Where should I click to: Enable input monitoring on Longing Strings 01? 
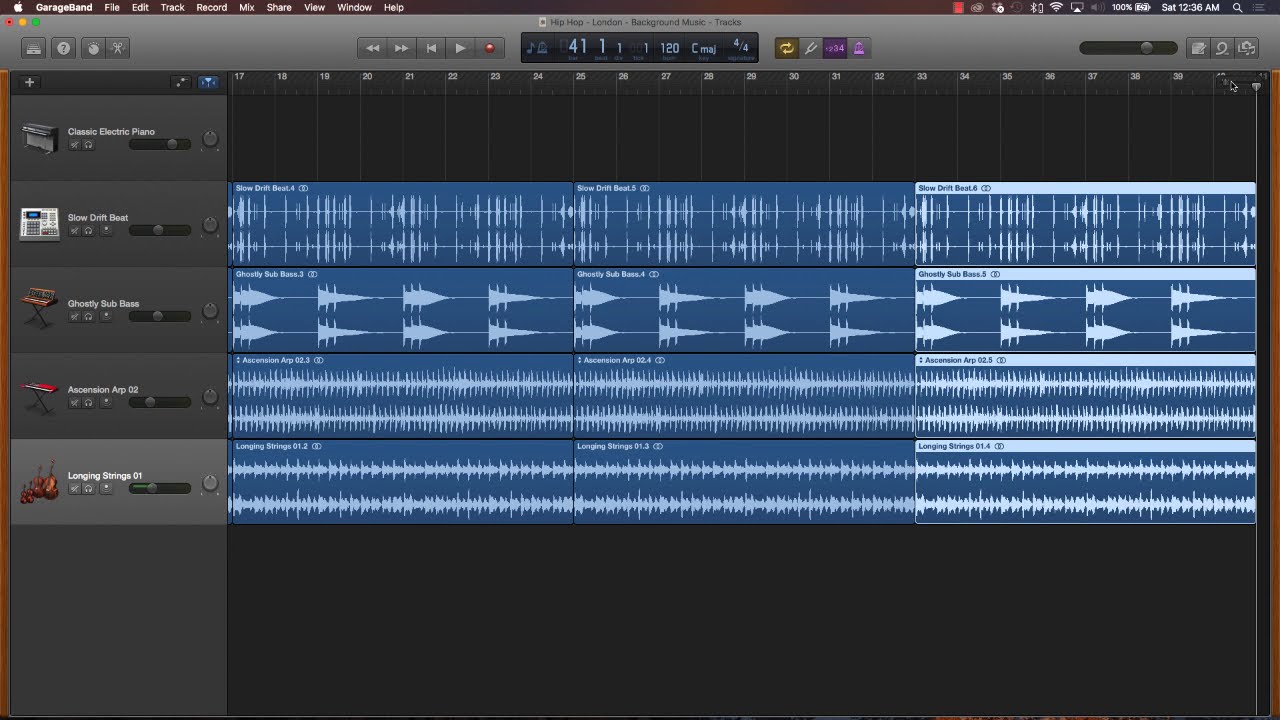(105, 489)
